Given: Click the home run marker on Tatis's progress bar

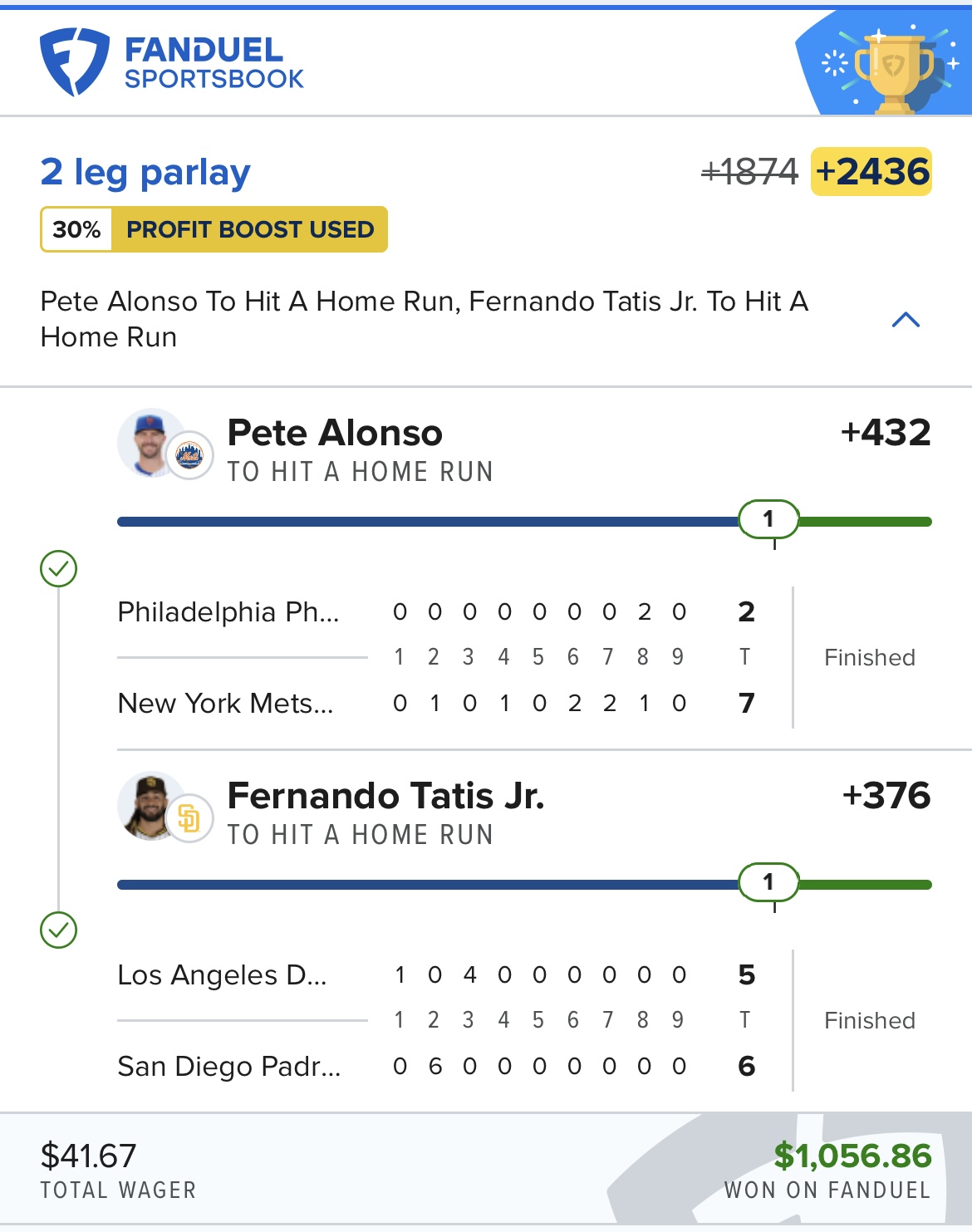Looking at the screenshot, I should [x=768, y=882].
